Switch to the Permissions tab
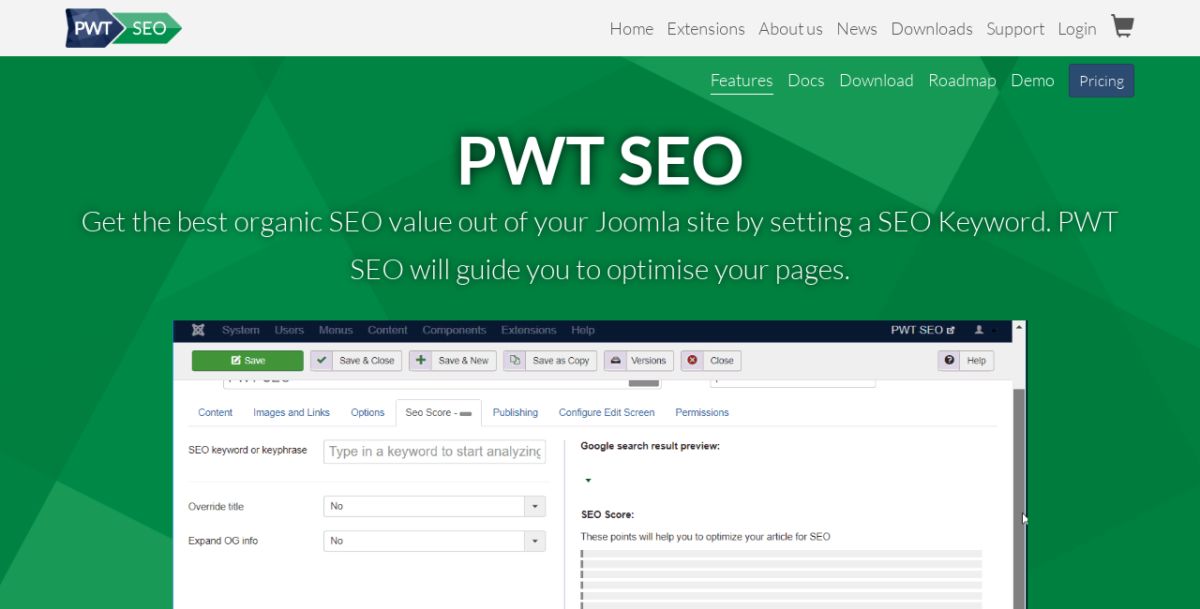1200x609 pixels. click(x=702, y=412)
